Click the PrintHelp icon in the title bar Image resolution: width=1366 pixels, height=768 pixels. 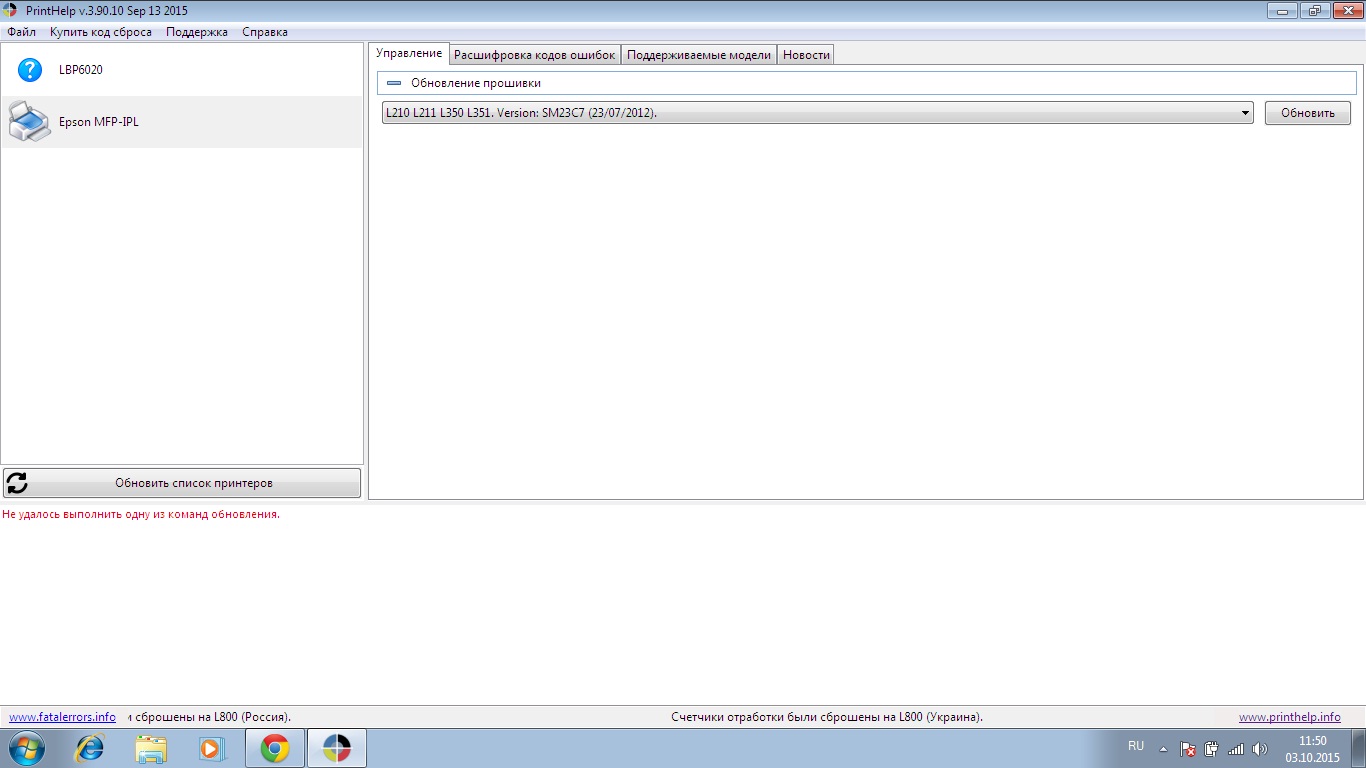11,10
